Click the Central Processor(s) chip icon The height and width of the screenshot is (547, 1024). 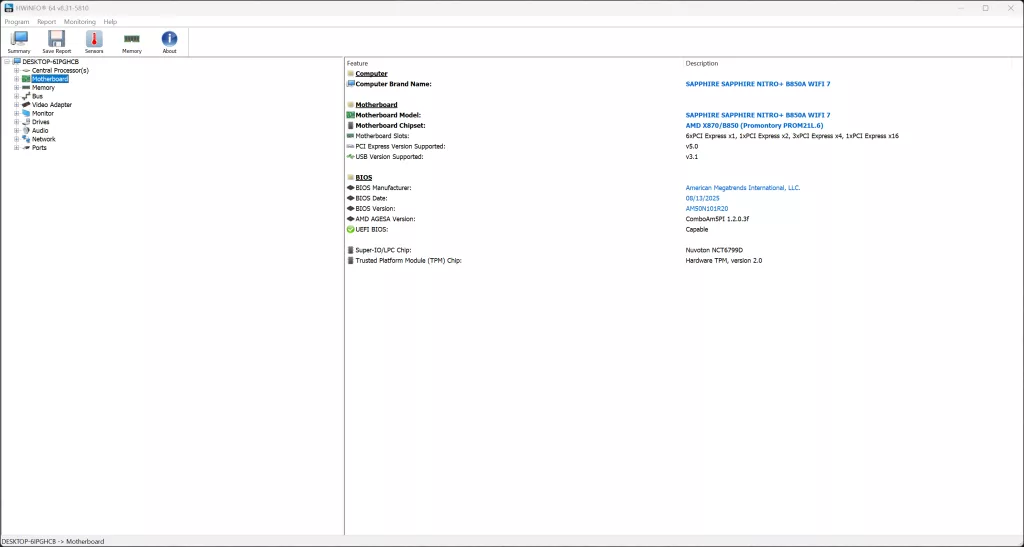(x=26, y=70)
